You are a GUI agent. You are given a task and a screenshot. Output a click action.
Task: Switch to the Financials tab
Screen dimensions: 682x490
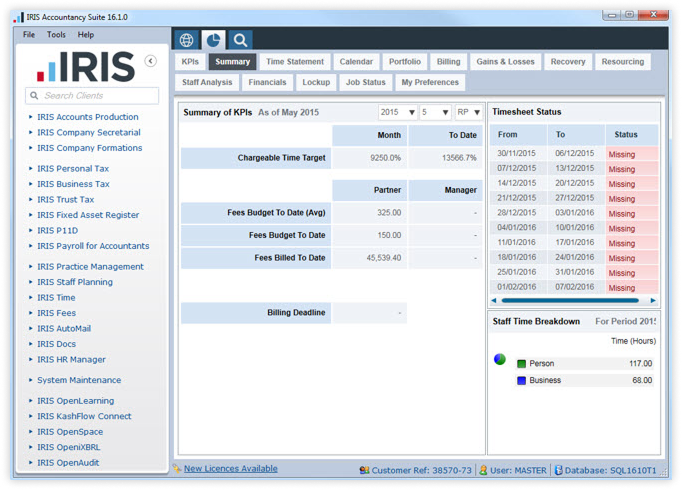267,82
